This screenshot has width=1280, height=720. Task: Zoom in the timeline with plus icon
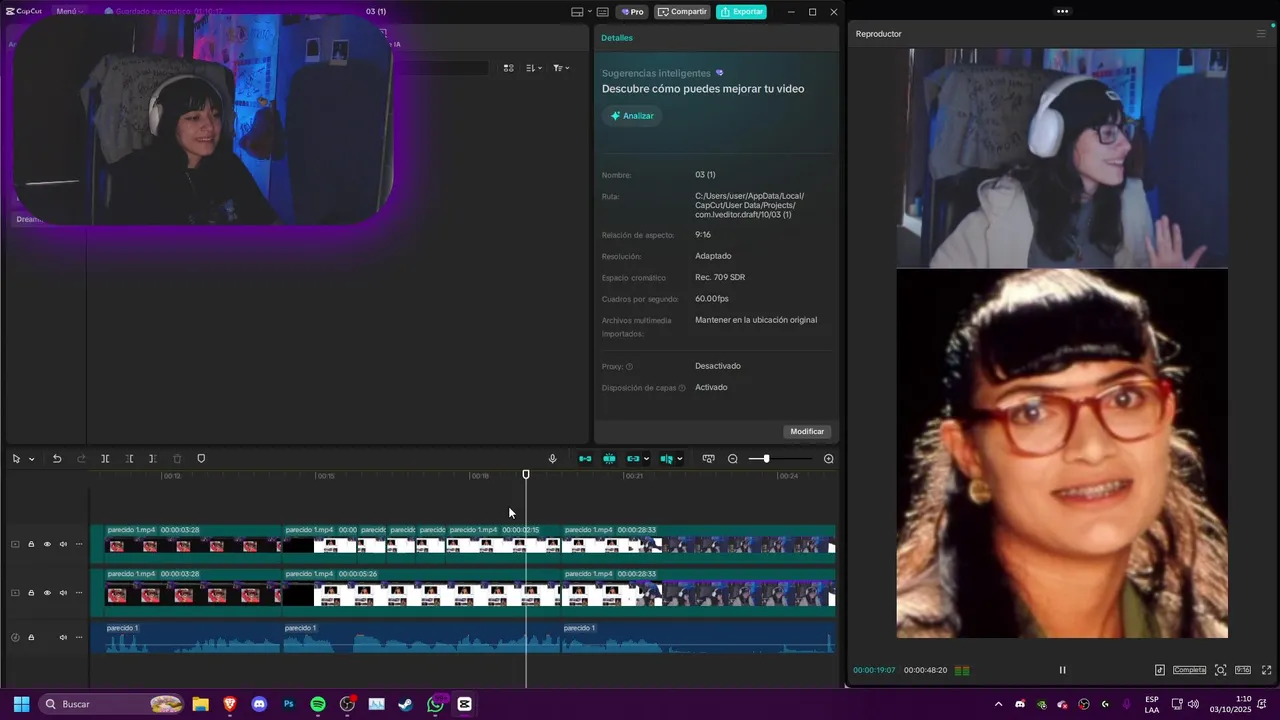[828, 459]
